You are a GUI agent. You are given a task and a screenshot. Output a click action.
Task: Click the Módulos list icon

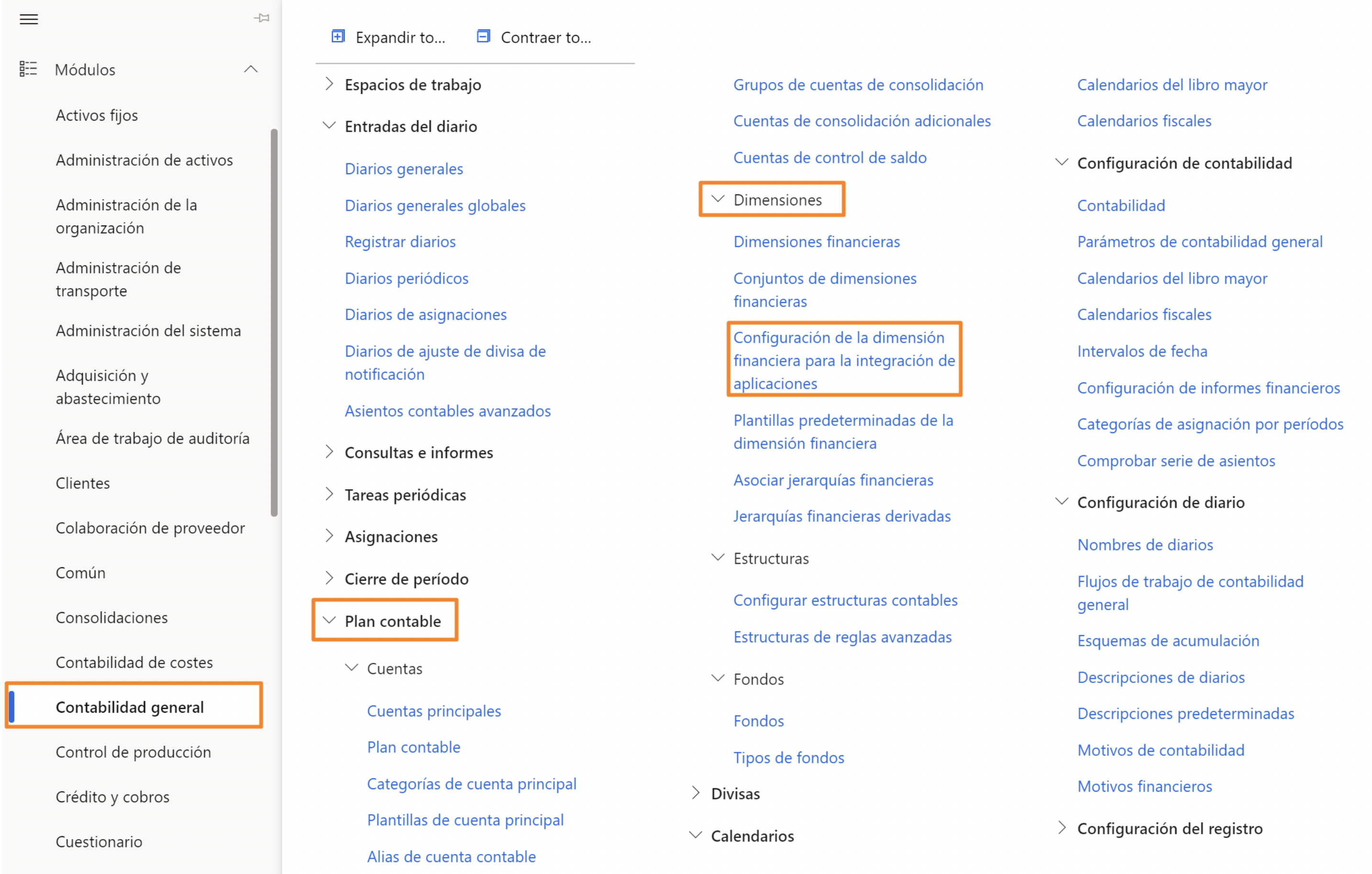pyautogui.click(x=28, y=69)
